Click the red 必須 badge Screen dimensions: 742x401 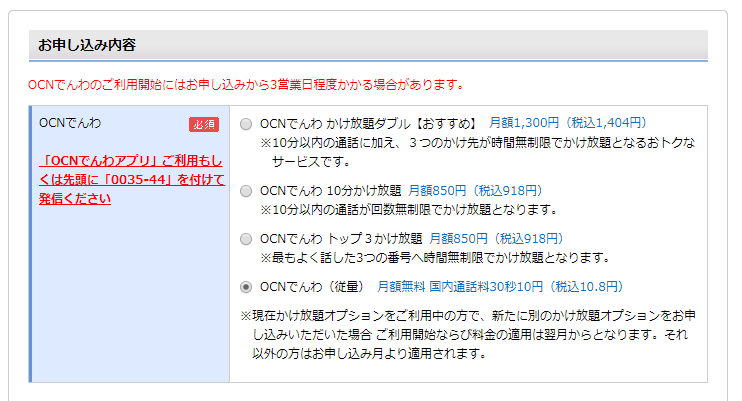(204, 125)
